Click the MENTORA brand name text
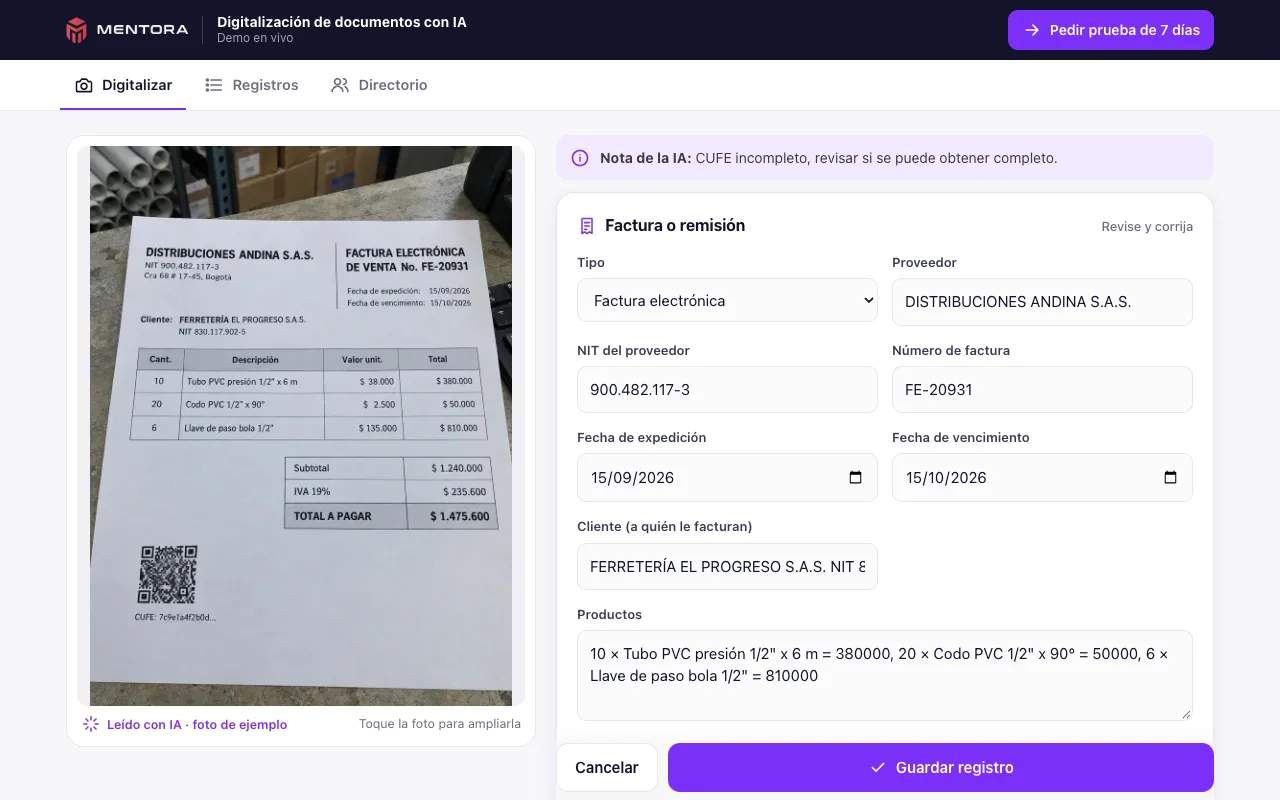This screenshot has height=800, width=1280. coord(142,30)
